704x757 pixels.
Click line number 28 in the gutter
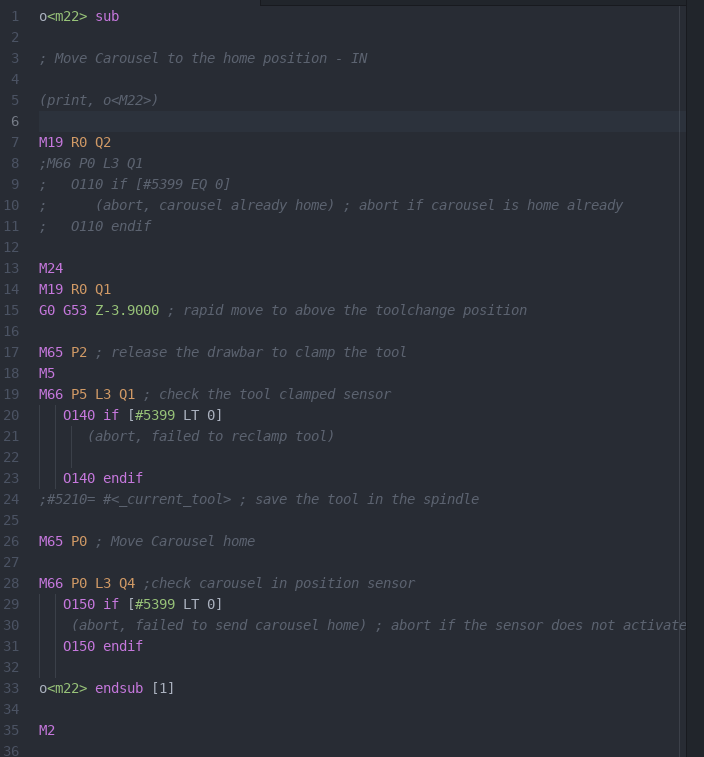(11, 583)
